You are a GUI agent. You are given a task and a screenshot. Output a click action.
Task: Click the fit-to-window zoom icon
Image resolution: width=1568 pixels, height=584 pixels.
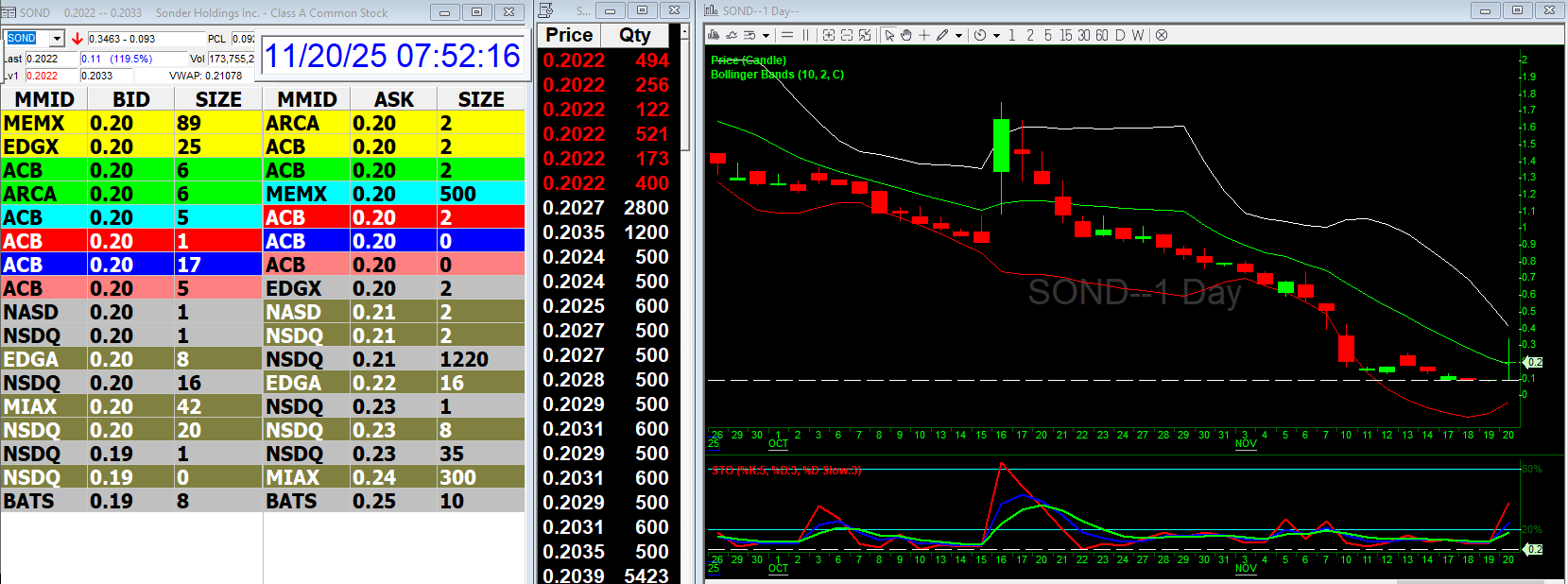point(865,35)
